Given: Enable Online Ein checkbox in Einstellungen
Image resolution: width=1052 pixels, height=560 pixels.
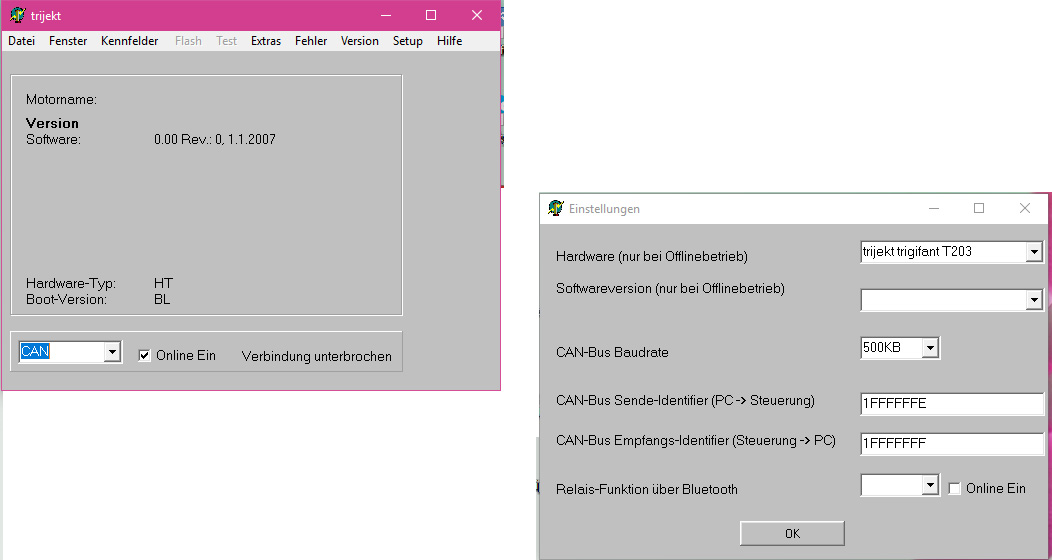Looking at the screenshot, I should pos(954,489).
